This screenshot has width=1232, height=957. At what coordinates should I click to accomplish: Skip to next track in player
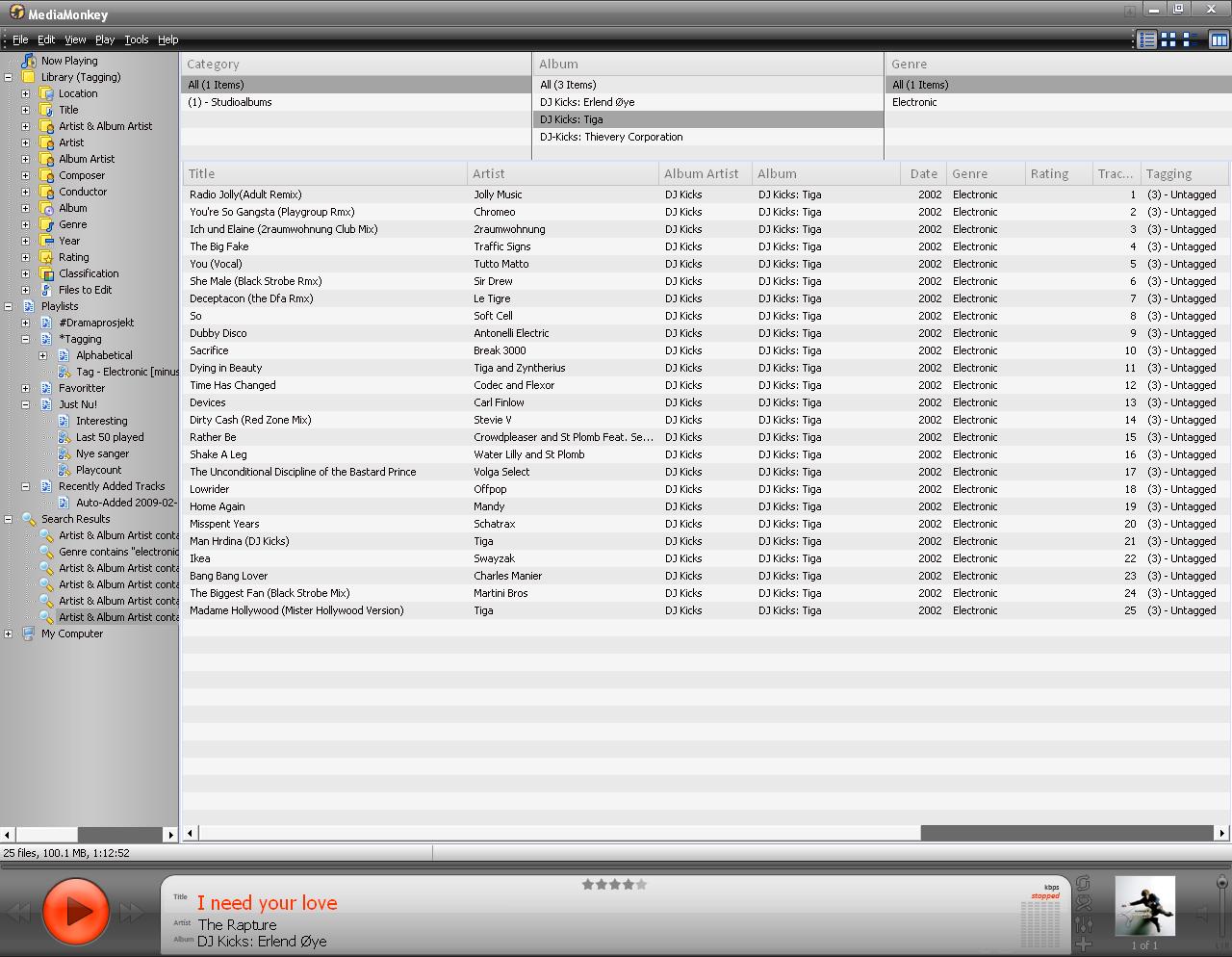point(133,913)
